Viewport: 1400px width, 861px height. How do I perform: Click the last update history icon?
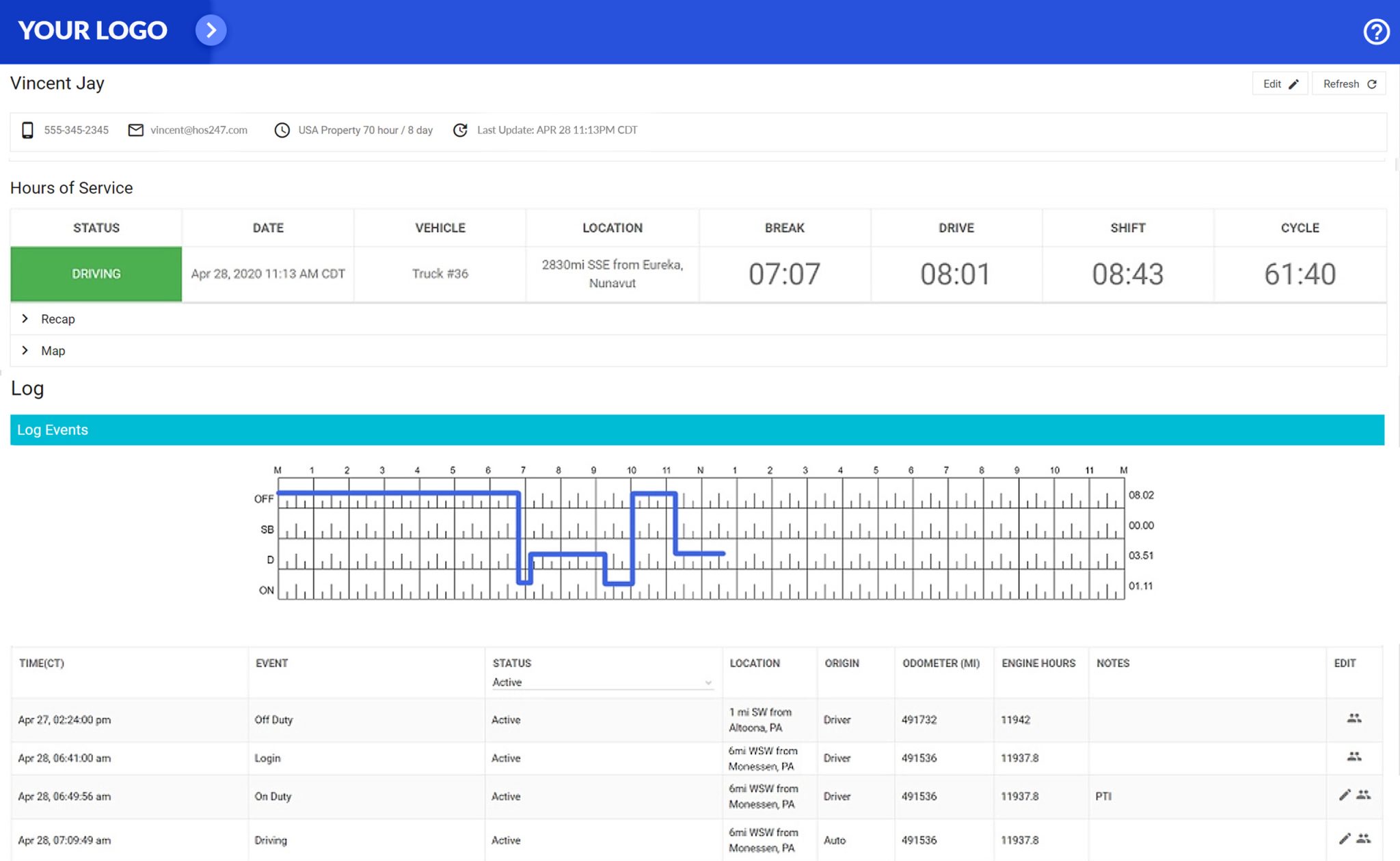click(x=461, y=130)
